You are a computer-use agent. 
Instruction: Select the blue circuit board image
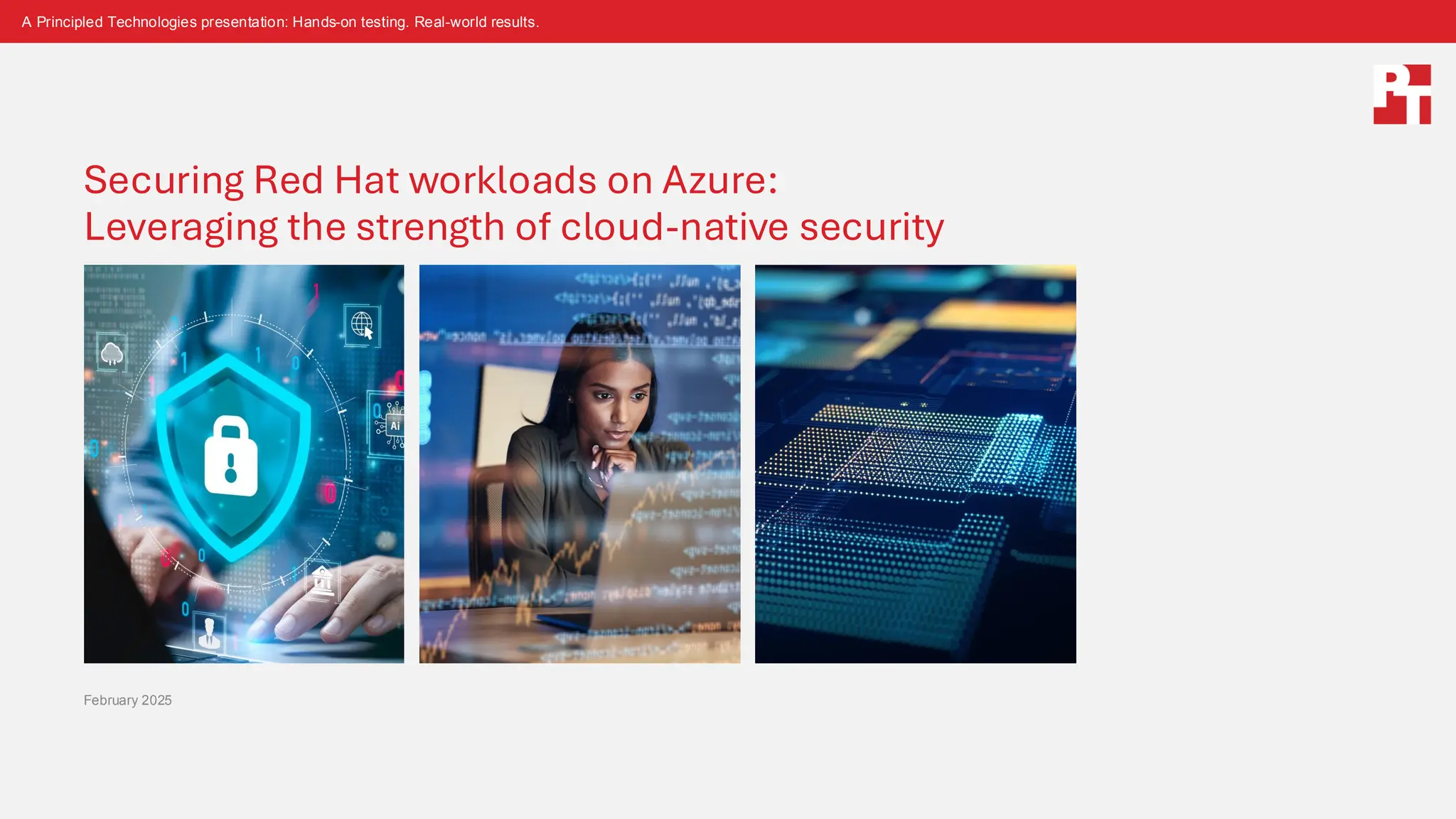click(915, 464)
